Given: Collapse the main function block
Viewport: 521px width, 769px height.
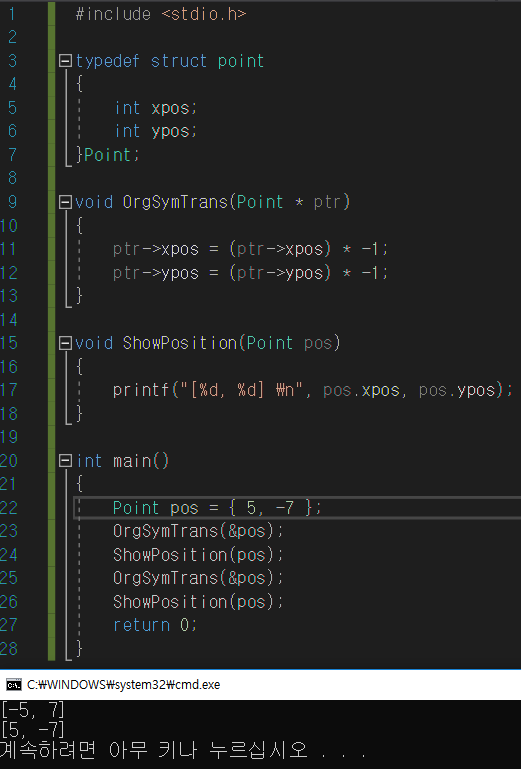Looking at the screenshot, I should coord(65,461).
